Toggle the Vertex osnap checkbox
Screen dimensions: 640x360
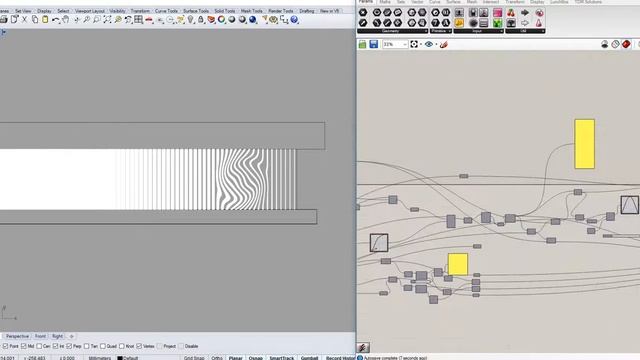[139, 346]
